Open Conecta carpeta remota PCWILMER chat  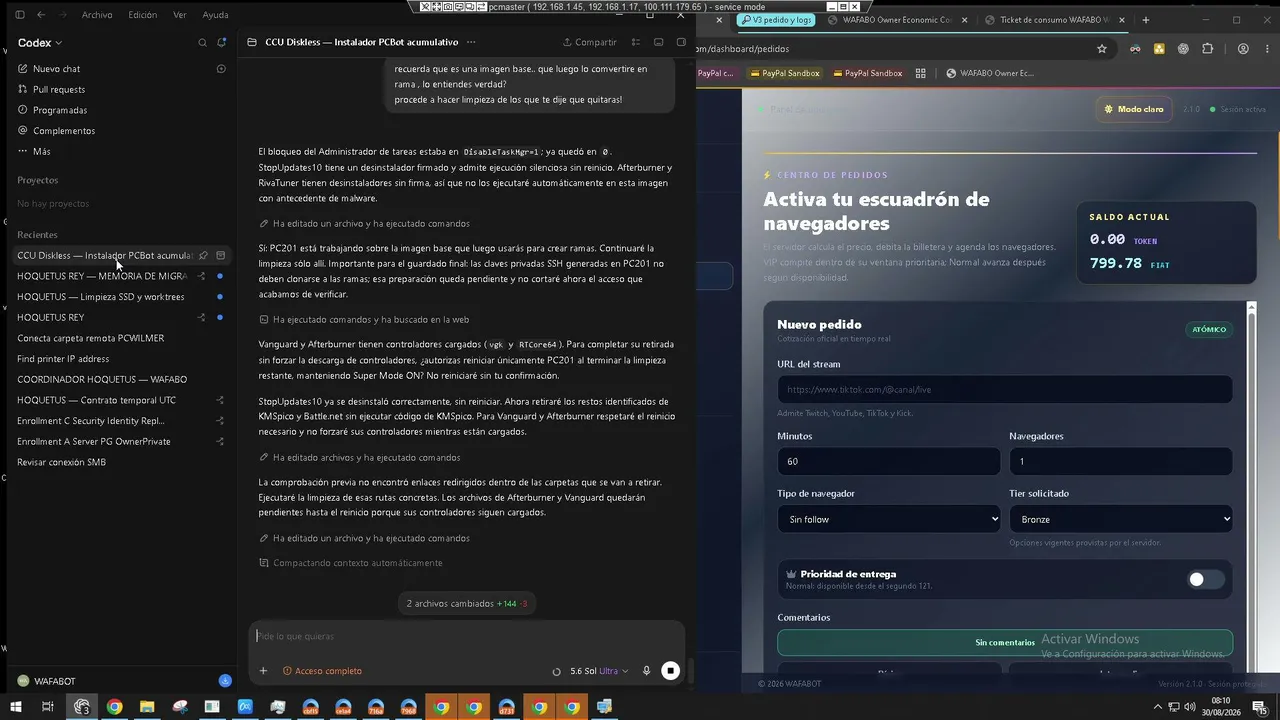(91, 338)
